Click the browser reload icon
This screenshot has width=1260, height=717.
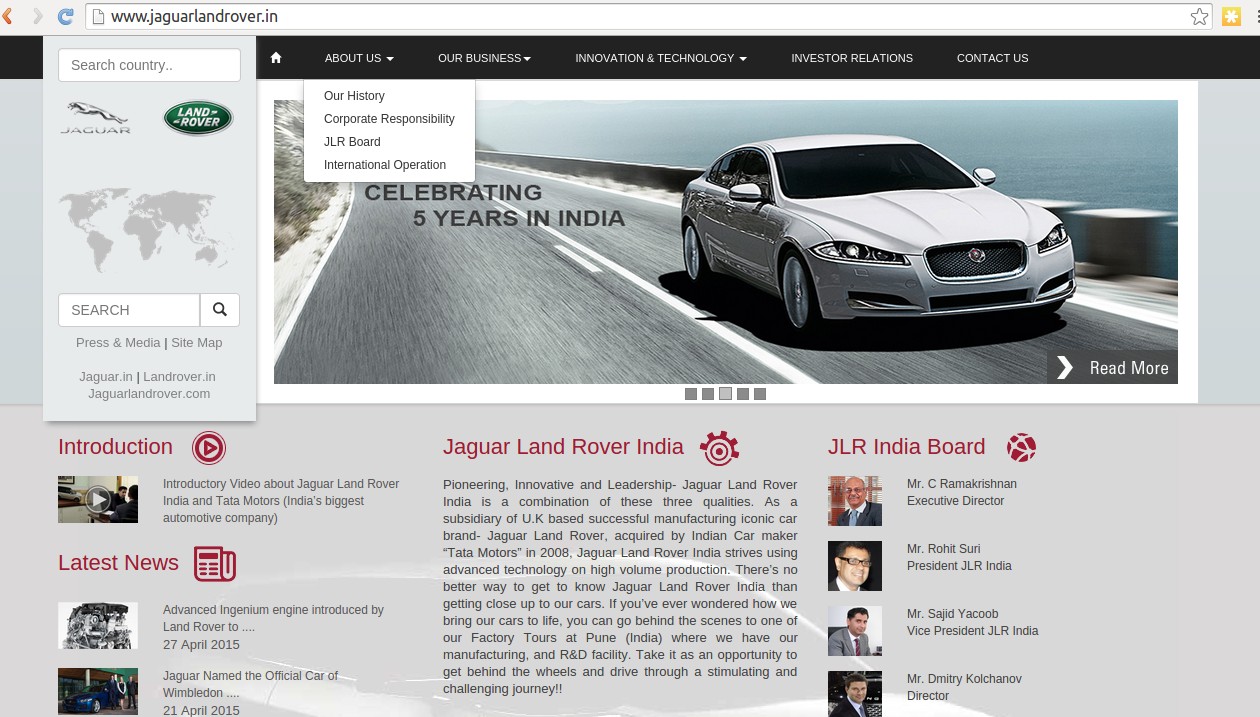pos(66,16)
